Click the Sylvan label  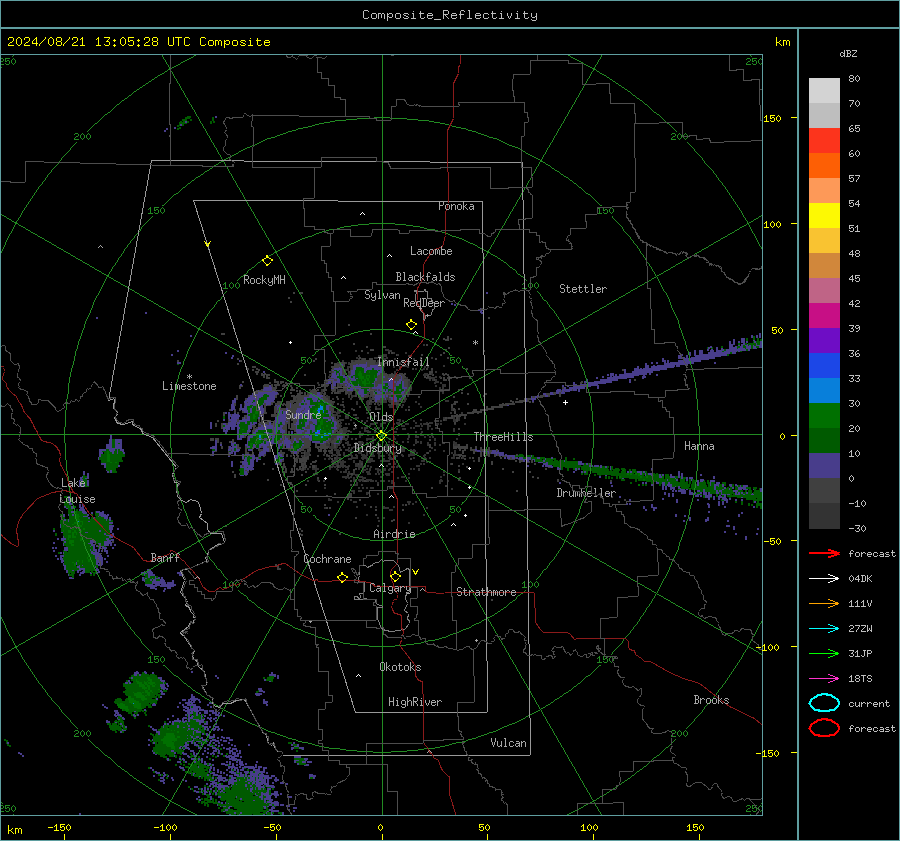(x=382, y=295)
